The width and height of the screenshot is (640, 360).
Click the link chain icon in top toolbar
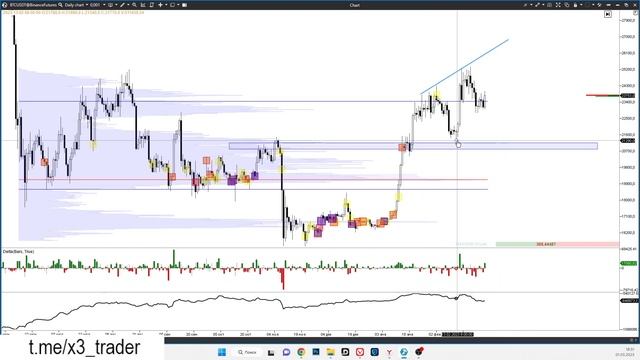point(537,5)
